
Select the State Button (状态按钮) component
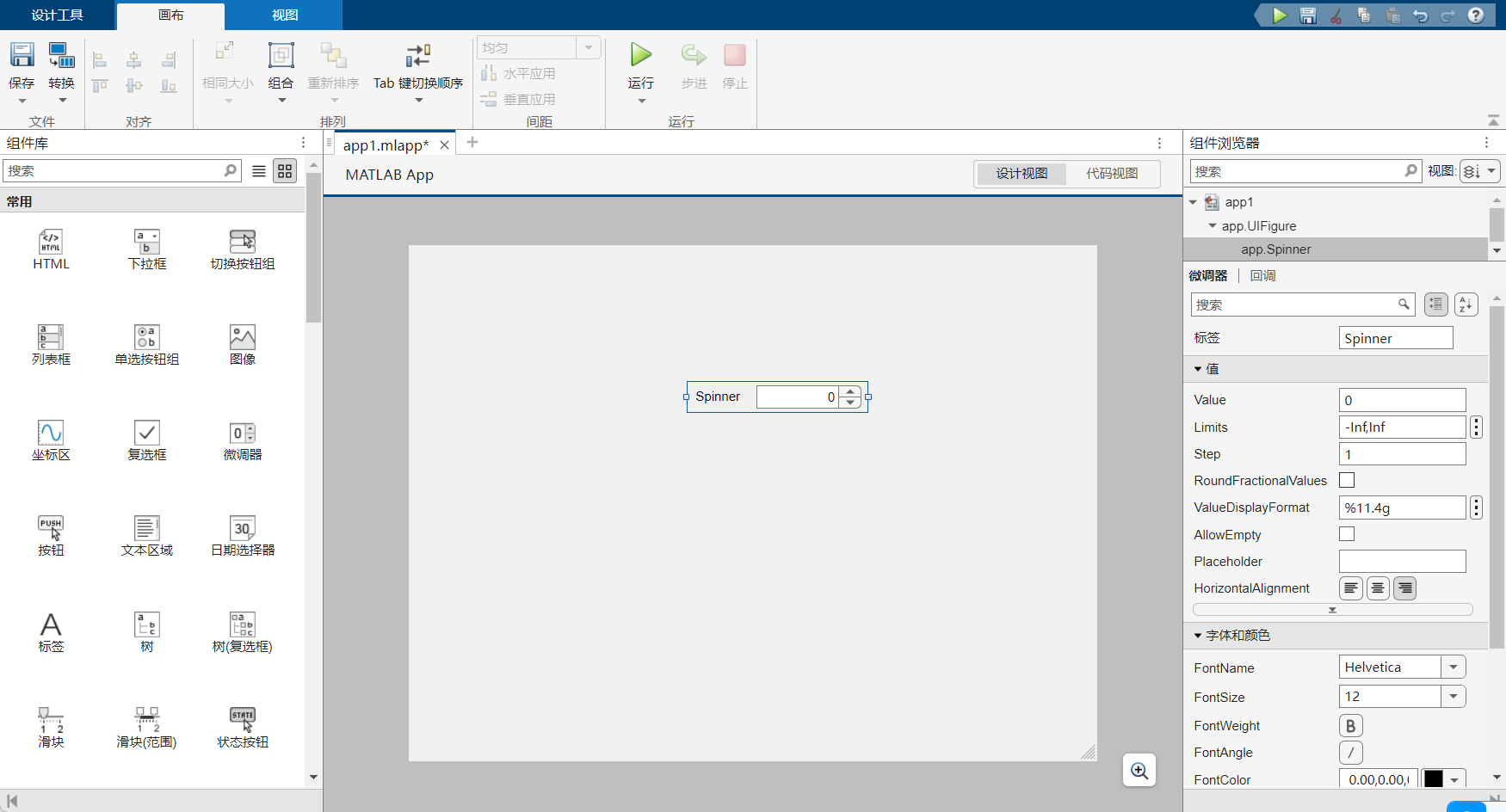[243, 727]
